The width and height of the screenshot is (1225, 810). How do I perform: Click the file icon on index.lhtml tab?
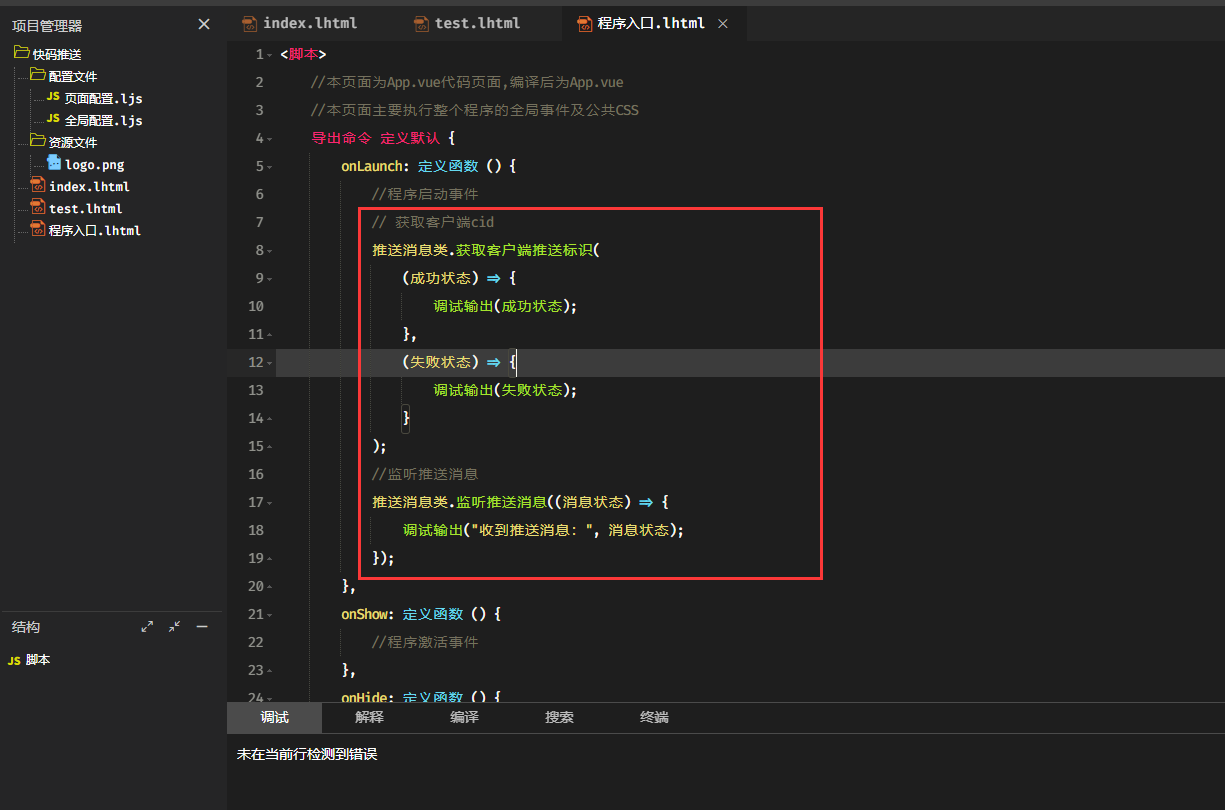click(250, 22)
